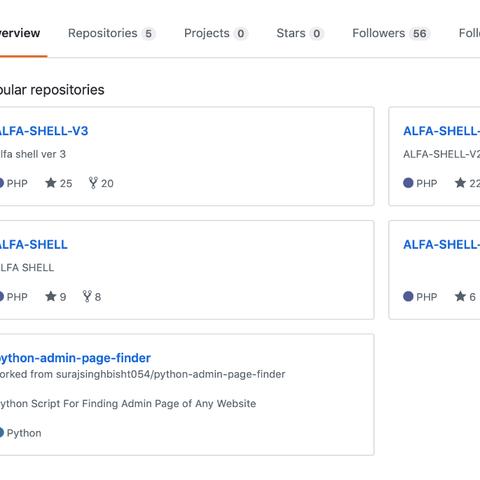Click the star icon on the ALFA-SHELL-V2 card

(460, 183)
